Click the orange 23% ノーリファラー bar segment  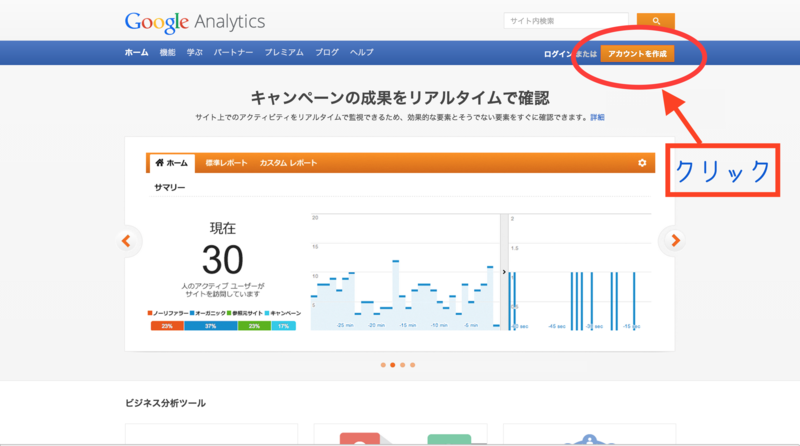click(x=167, y=326)
